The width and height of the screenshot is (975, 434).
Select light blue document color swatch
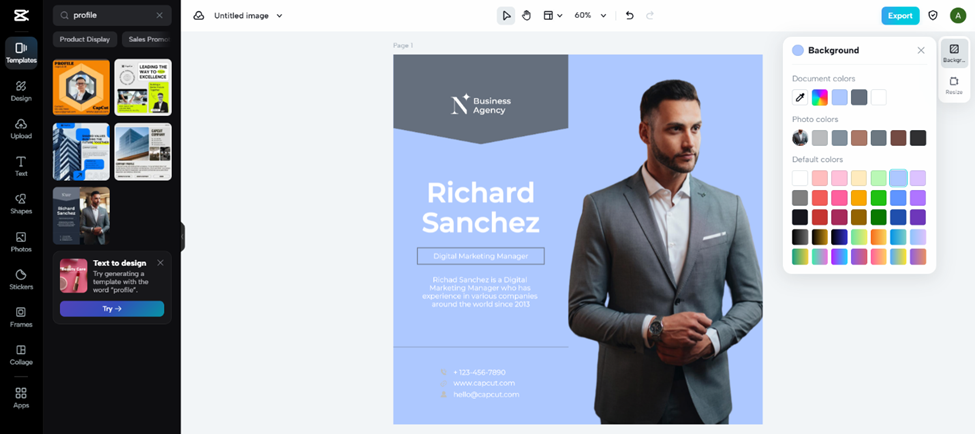click(839, 98)
